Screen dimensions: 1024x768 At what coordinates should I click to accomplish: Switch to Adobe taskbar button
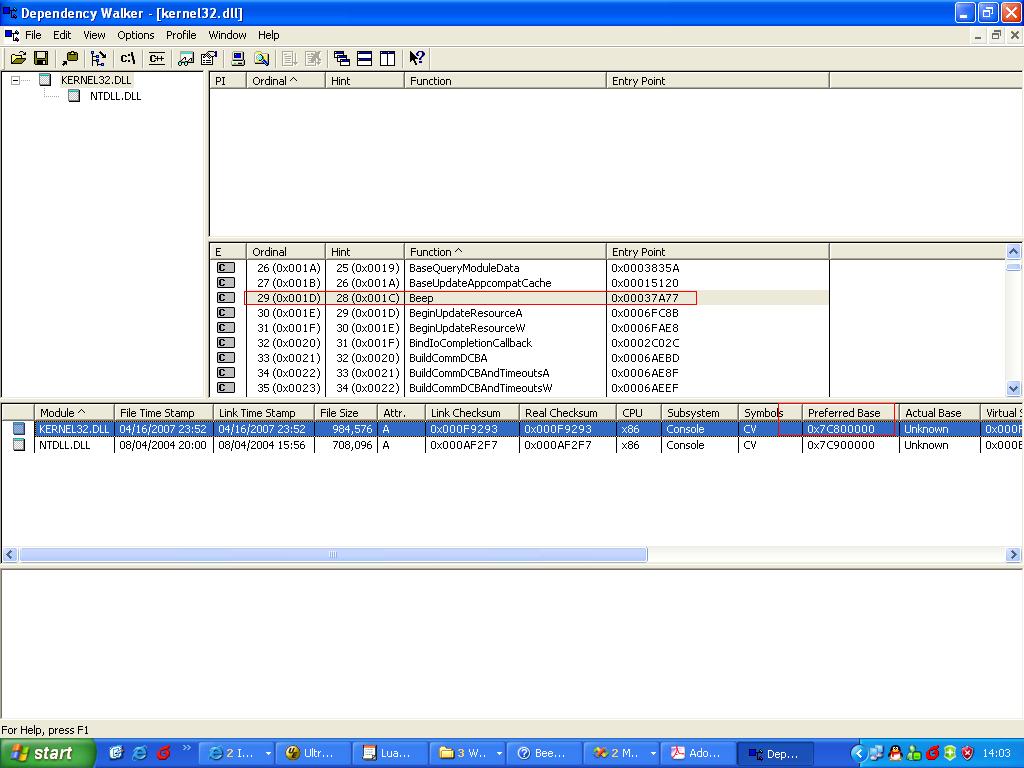699,753
